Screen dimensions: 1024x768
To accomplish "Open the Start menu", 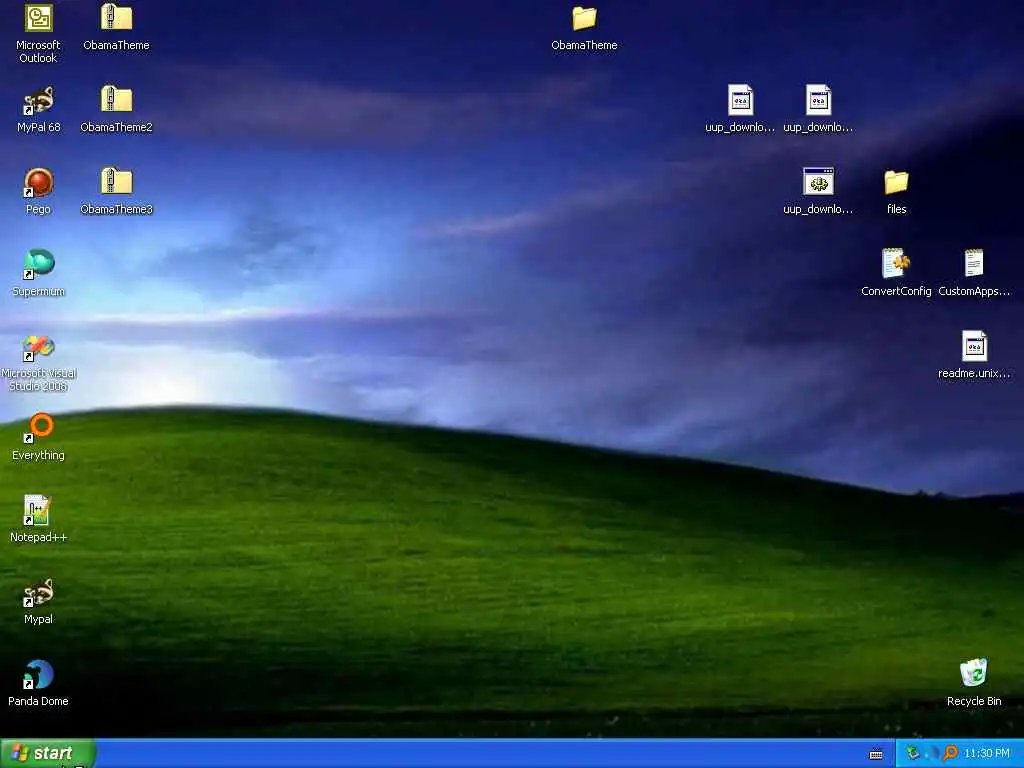I will (x=48, y=754).
